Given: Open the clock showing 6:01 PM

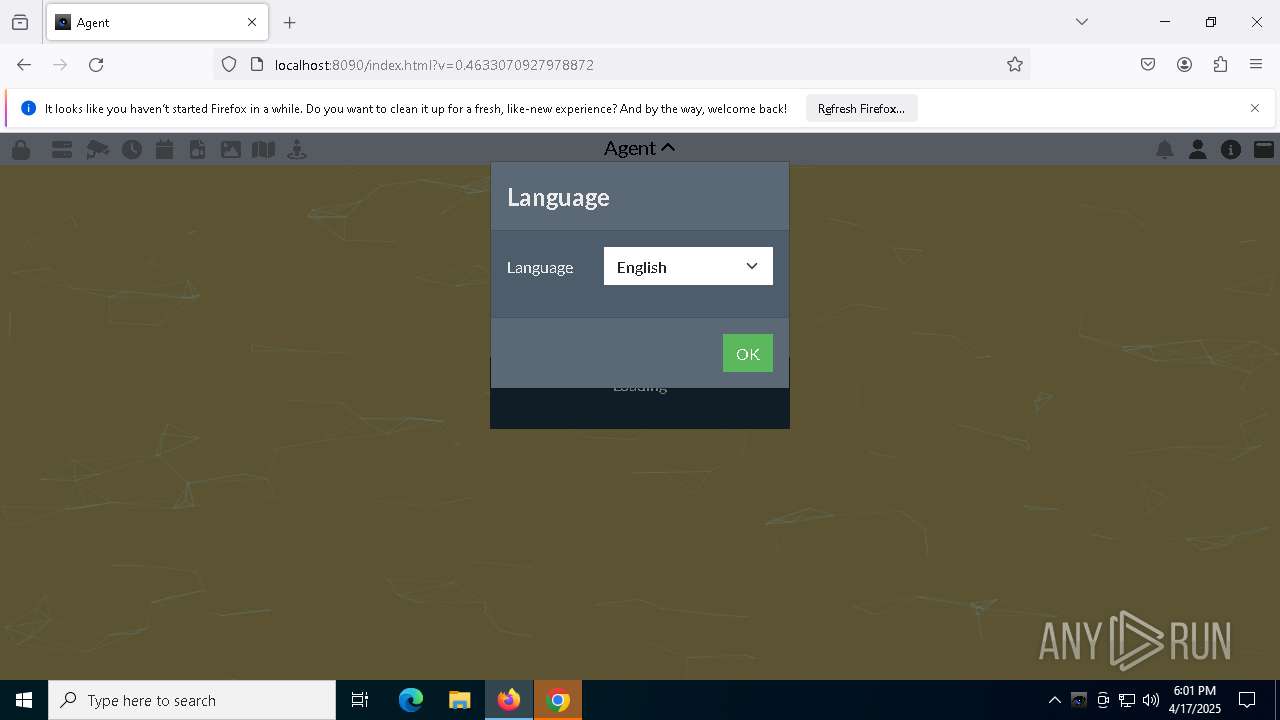Looking at the screenshot, I should coord(1194,700).
